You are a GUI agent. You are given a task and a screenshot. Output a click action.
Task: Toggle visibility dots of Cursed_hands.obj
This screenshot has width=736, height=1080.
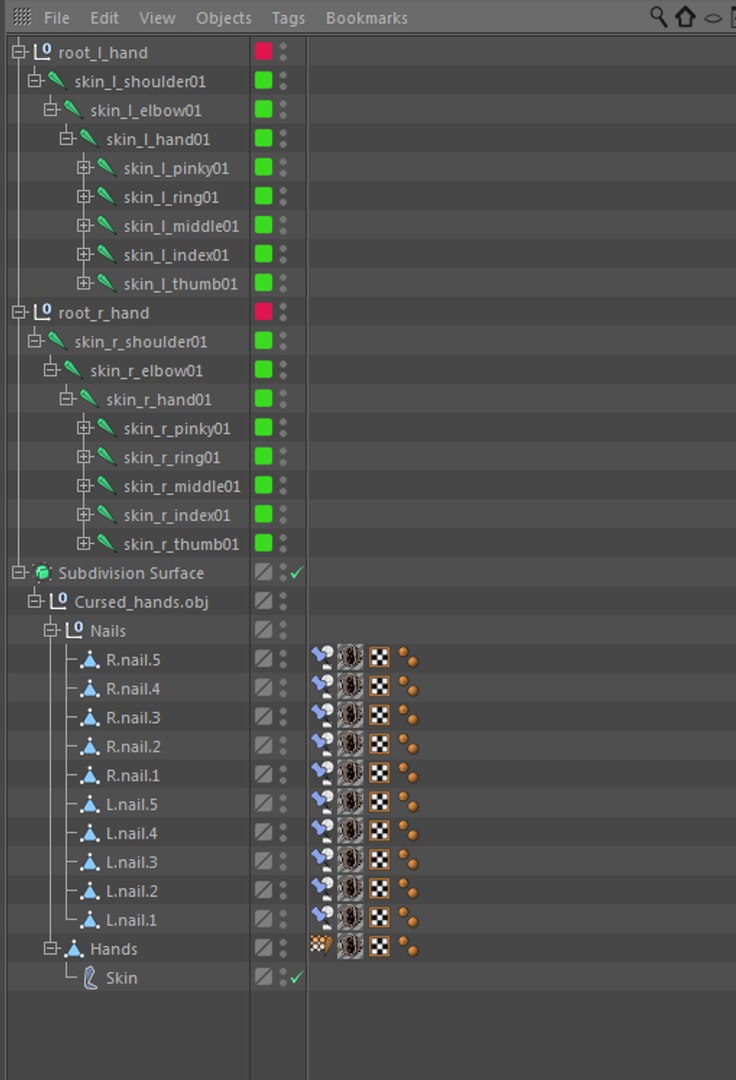point(283,601)
